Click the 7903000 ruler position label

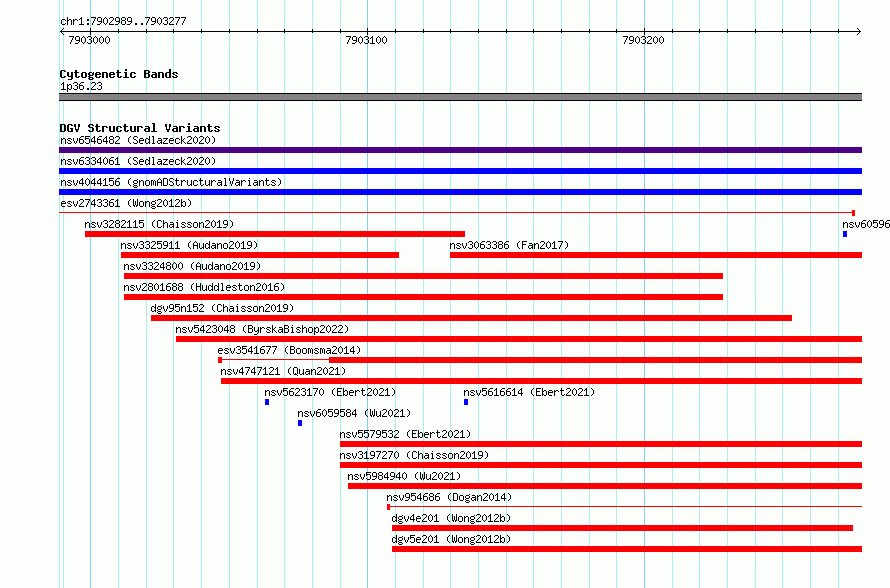click(89, 40)
